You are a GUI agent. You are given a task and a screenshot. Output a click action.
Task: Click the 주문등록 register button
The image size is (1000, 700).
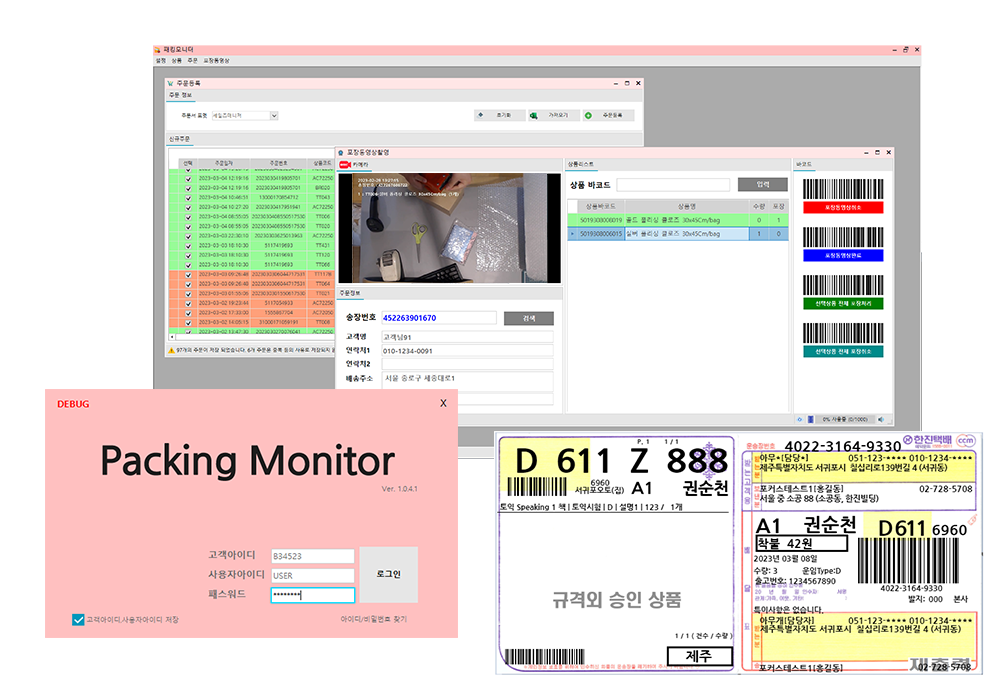point(608,115)
